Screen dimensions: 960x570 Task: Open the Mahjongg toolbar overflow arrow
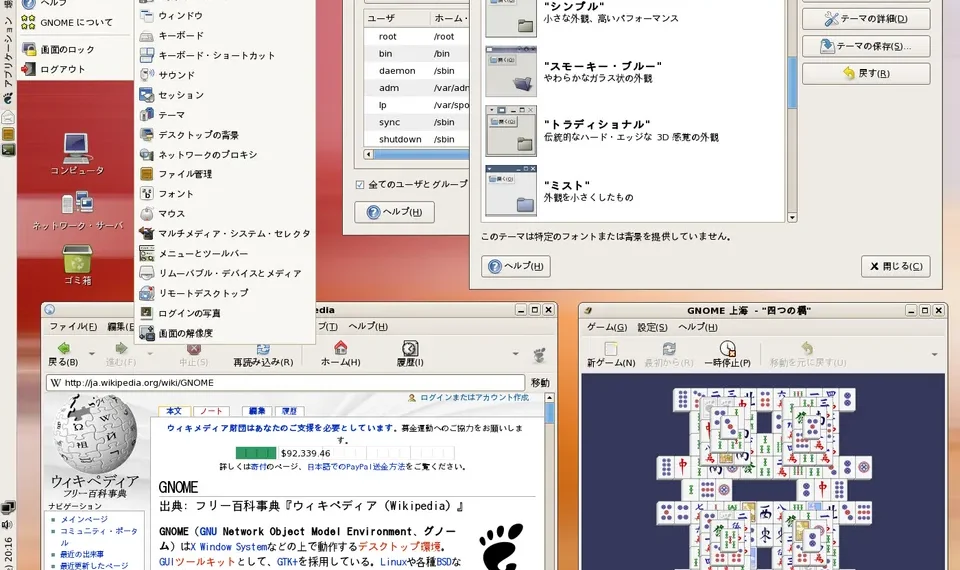[935, 354]
